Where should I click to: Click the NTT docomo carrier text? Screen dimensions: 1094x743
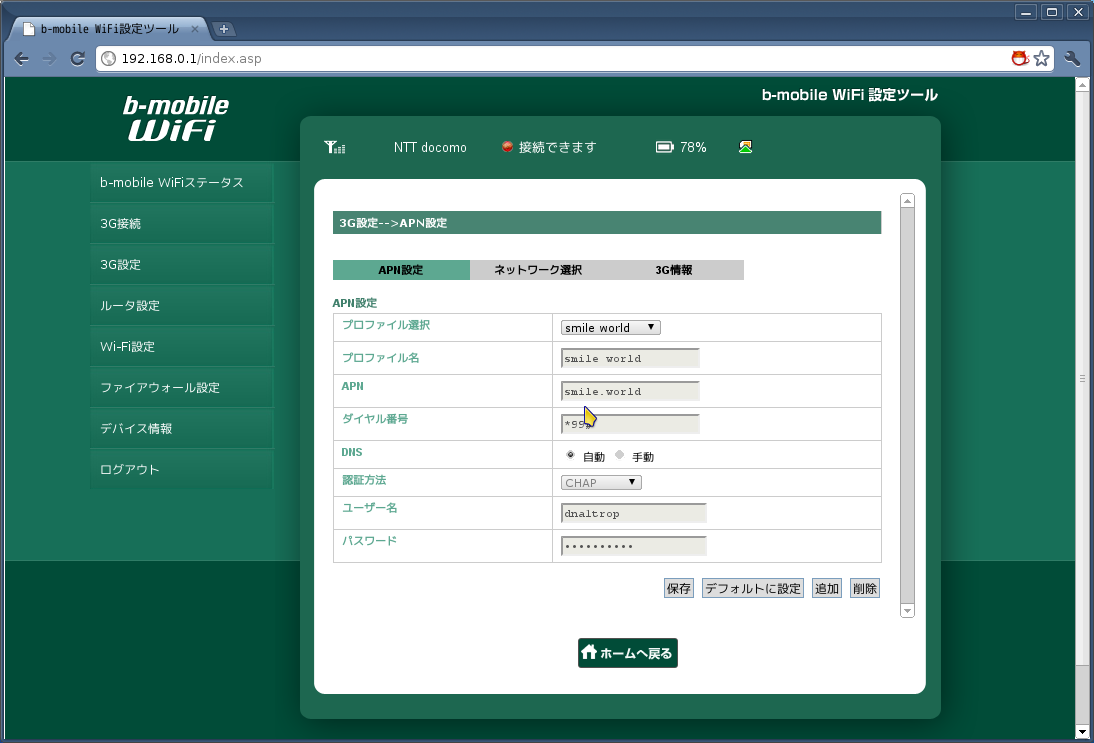click(430, 147)
